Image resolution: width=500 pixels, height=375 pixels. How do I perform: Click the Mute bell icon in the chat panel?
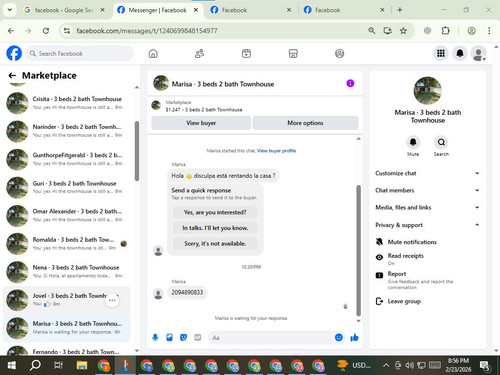pyautogui.click(x=413, y=142)
